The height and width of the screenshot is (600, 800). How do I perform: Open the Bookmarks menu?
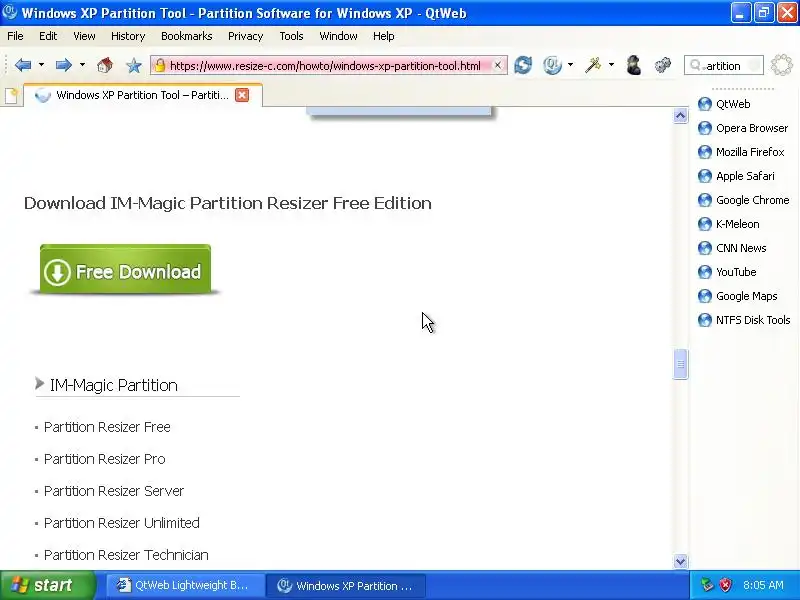coord(187,36)
